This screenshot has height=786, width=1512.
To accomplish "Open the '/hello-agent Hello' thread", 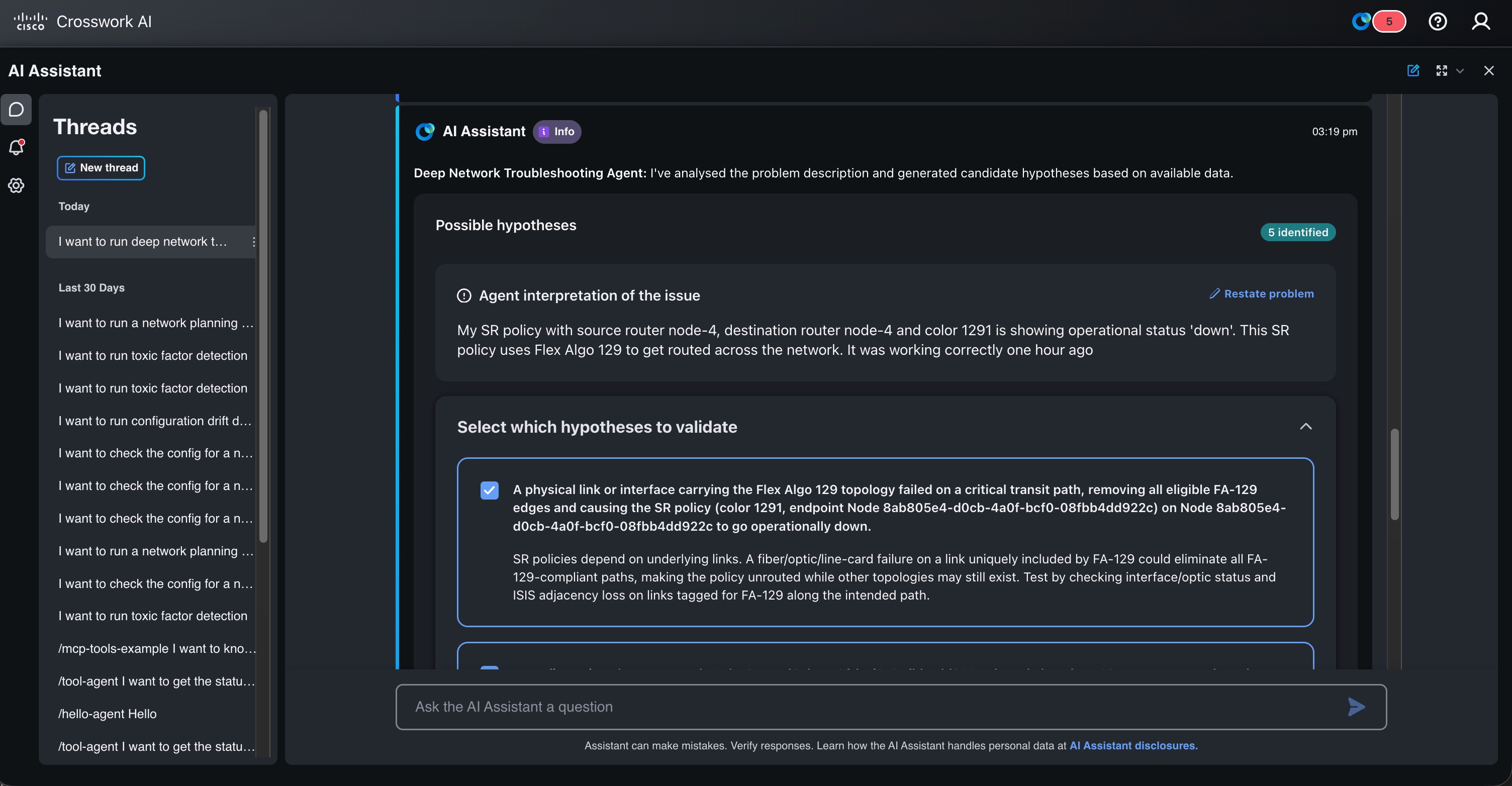I will (x=108, y=714).
